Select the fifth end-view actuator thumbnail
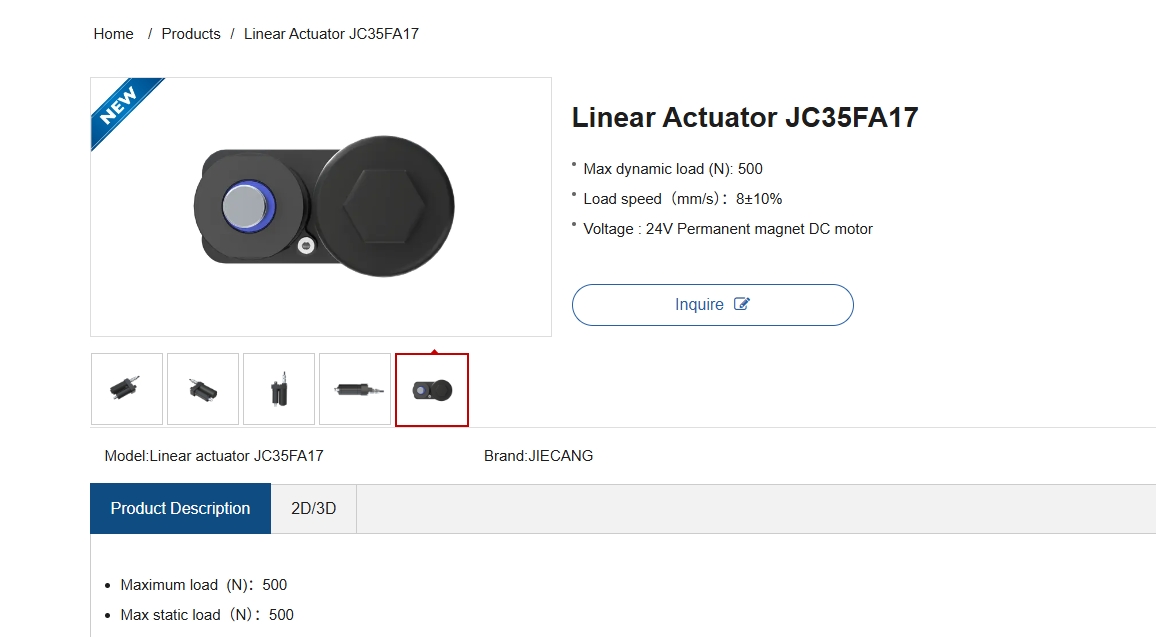 point(432,389)
